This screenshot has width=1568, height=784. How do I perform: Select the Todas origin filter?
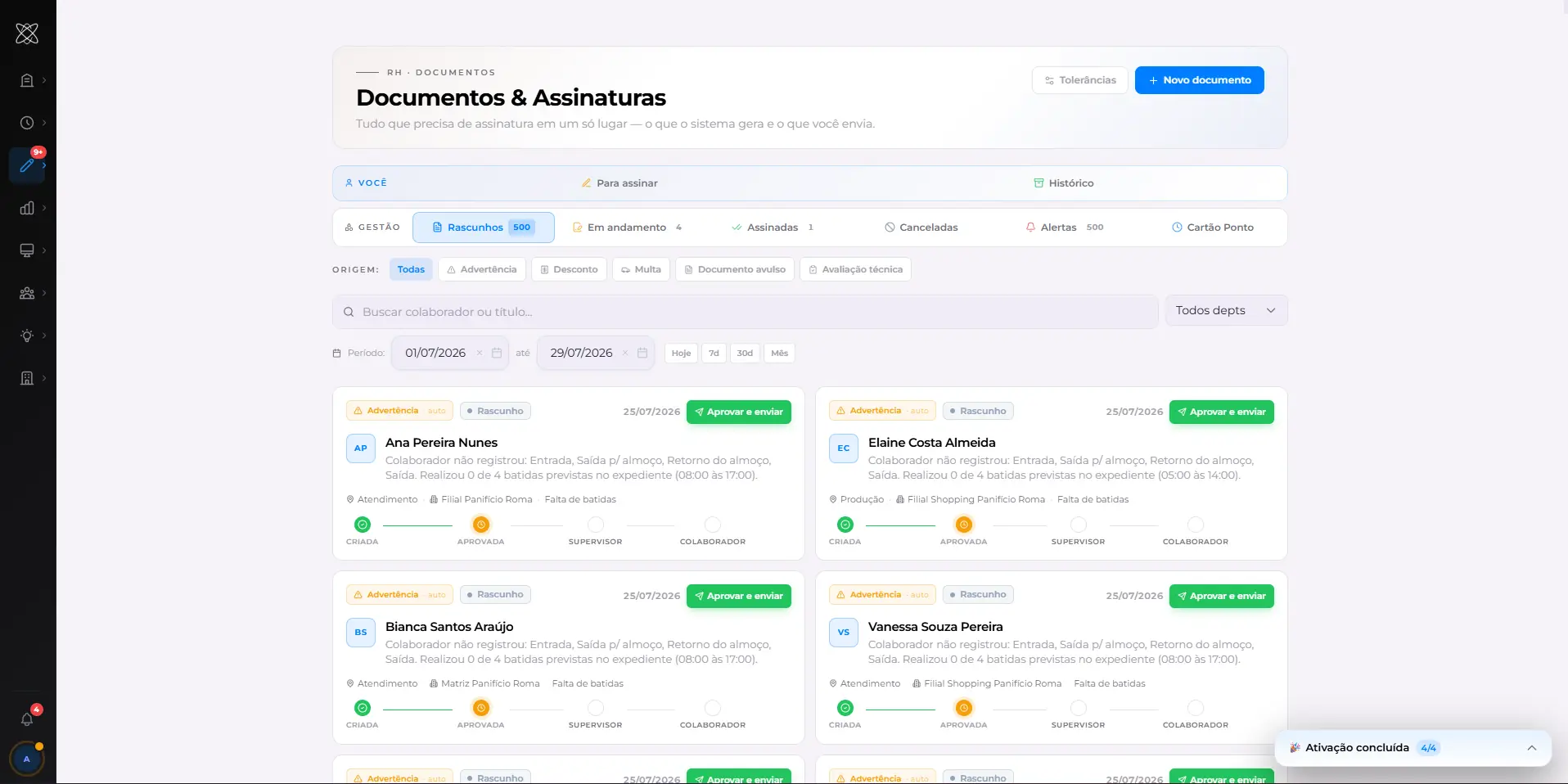tap(411, 269)
